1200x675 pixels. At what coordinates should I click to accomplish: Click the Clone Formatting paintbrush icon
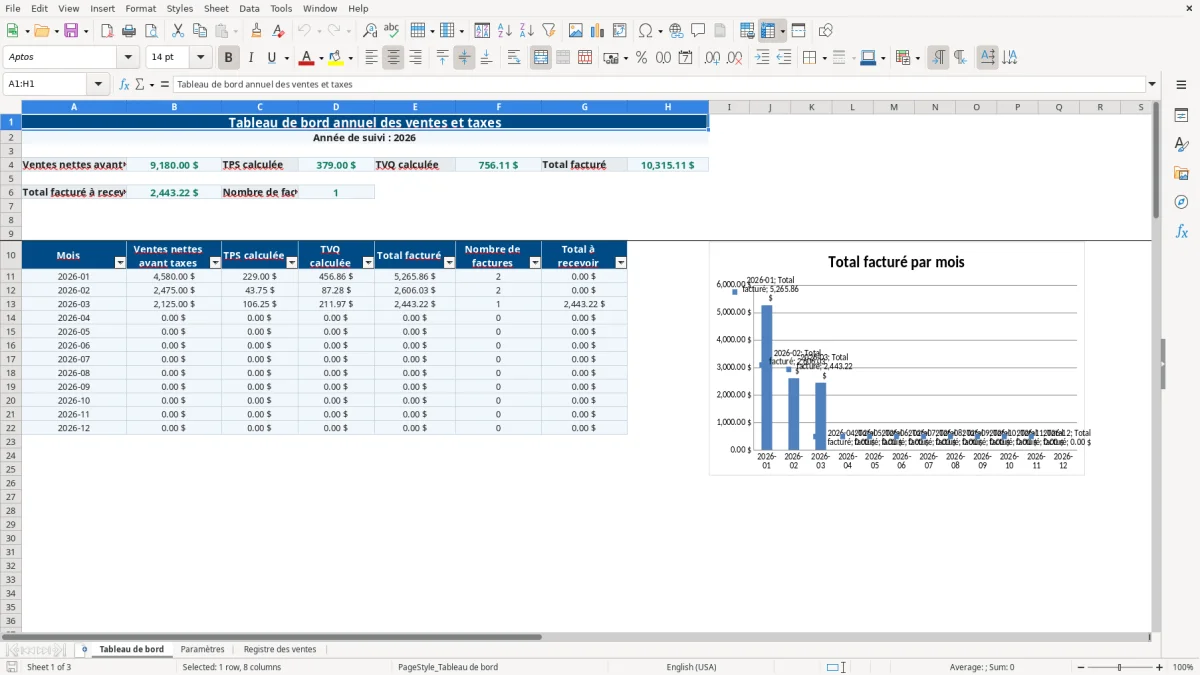coord(256,31)
